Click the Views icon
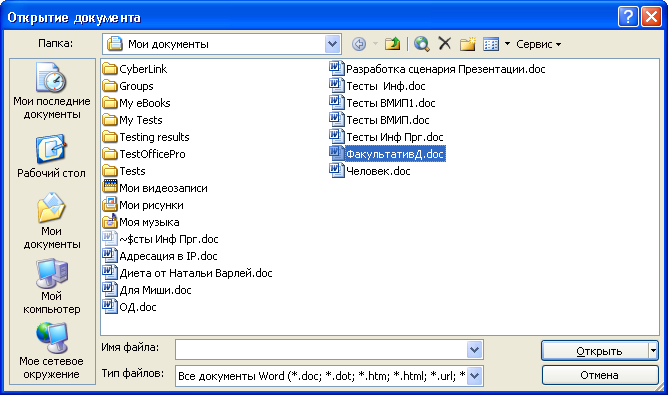 (x=491, y=44)
